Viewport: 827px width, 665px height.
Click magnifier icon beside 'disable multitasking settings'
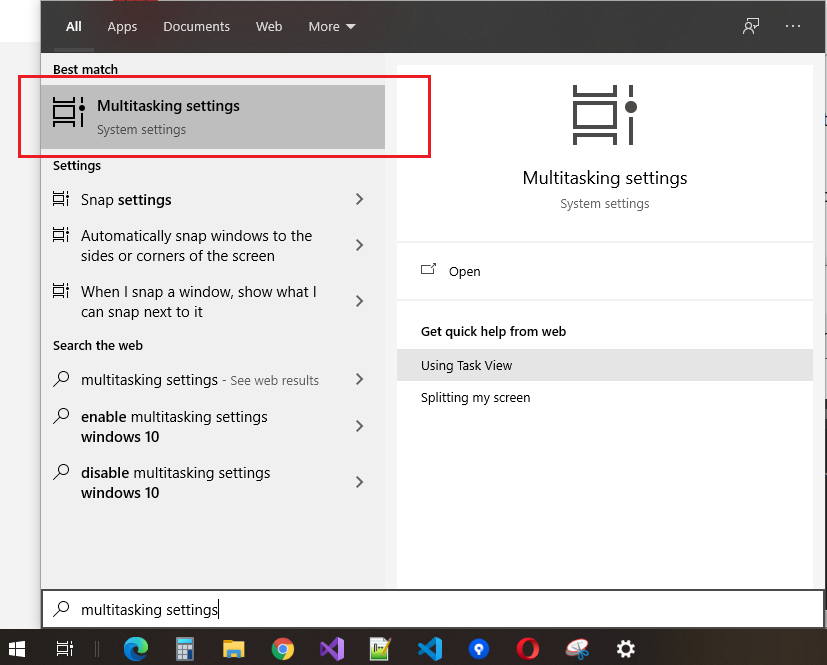(x=61, y=472)
